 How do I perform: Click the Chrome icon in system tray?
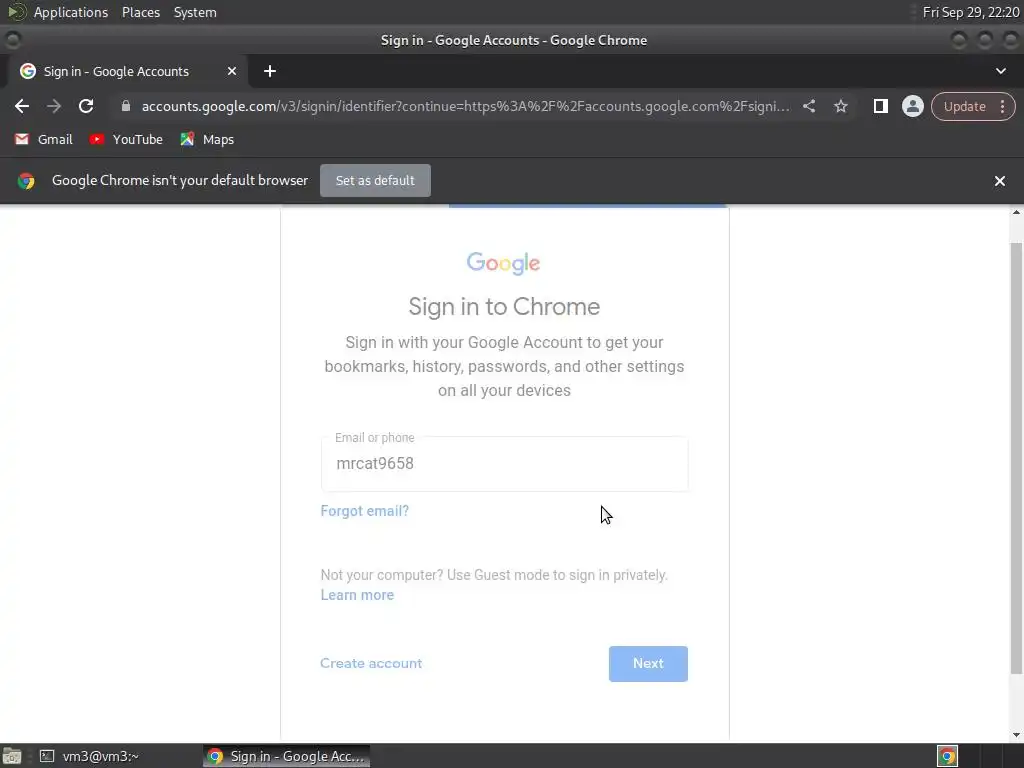click(947, 756)
